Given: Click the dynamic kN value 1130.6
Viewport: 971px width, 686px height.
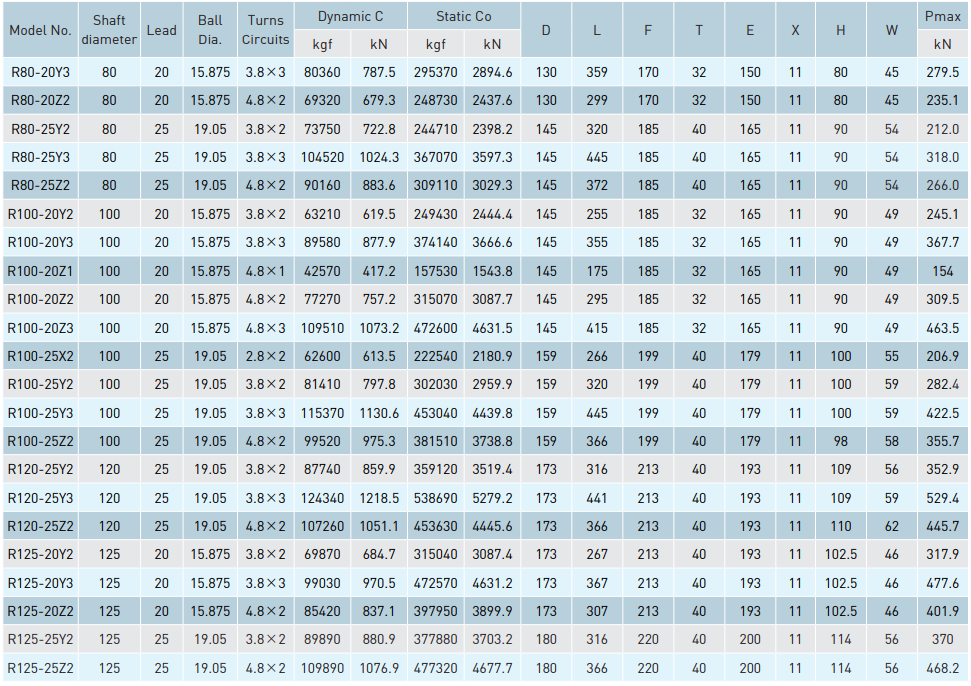Looking at the screenshot, I should pyautogui.click(x=379, y=413).
